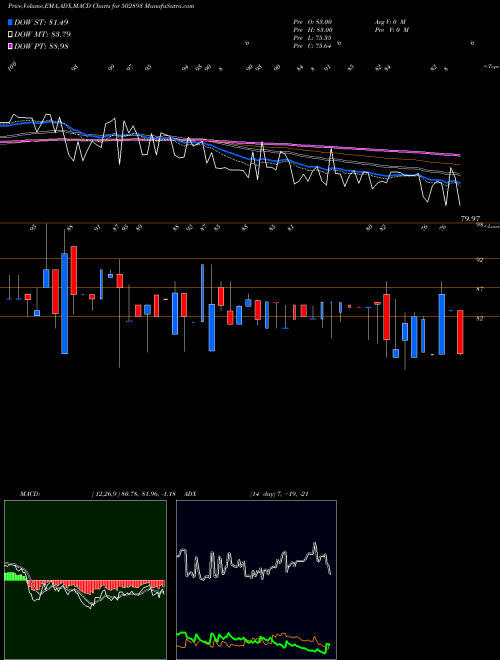
Task: Select the DOW ST: 81.49 legend label
Action: 41,22
